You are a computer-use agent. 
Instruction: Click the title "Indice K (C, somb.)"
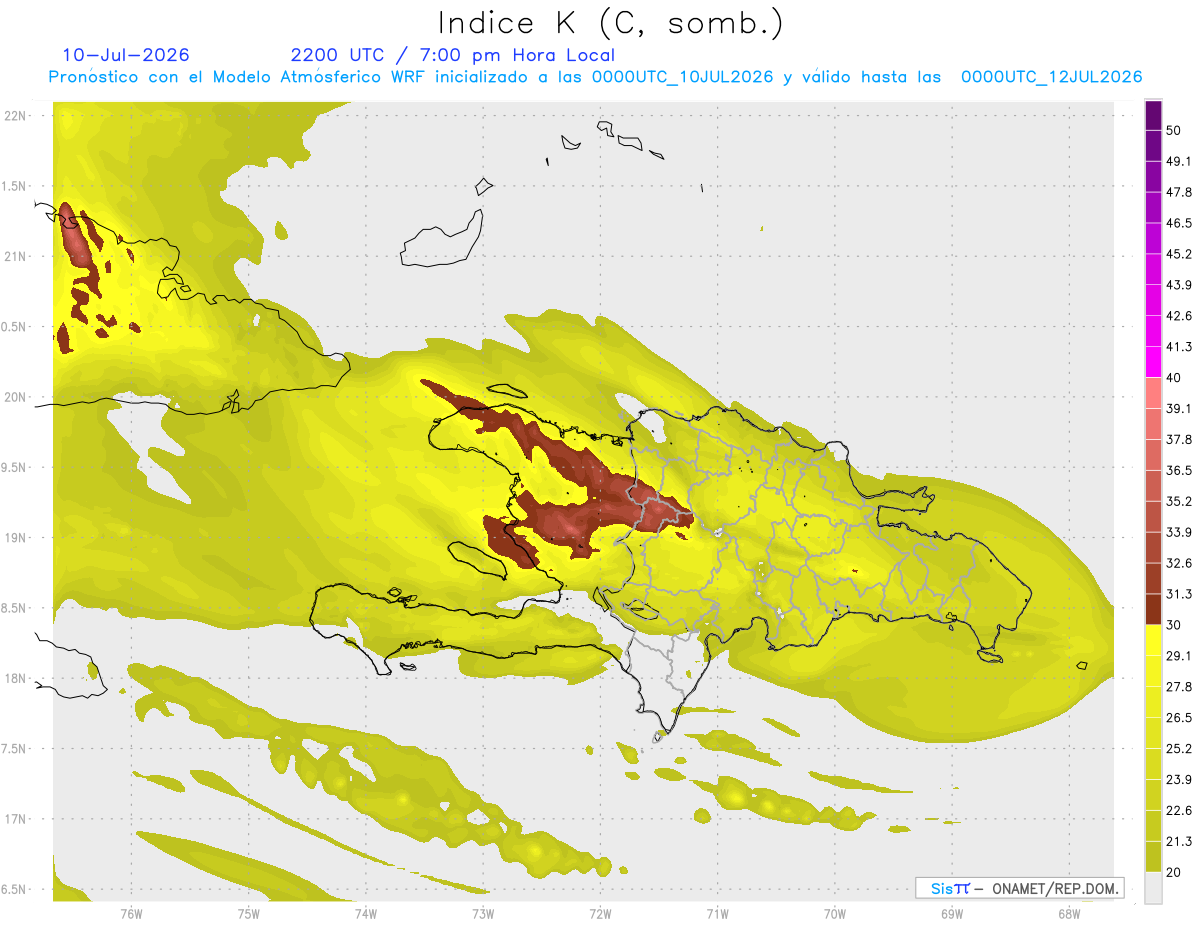click(610, 23)
